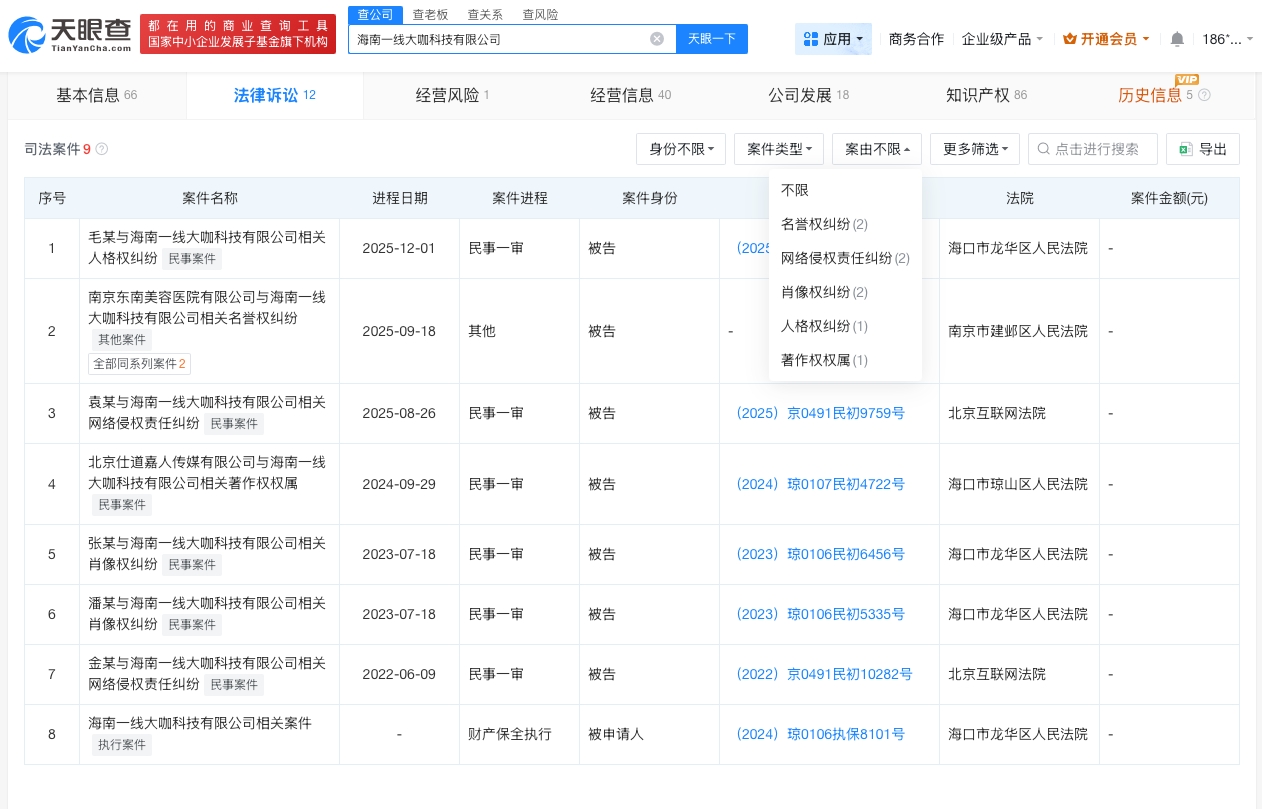Image resolution: width=1262 pixels, height=809 pixels.
Task: Open the 身份不限 filter dropdown
Action: [681, 149]
